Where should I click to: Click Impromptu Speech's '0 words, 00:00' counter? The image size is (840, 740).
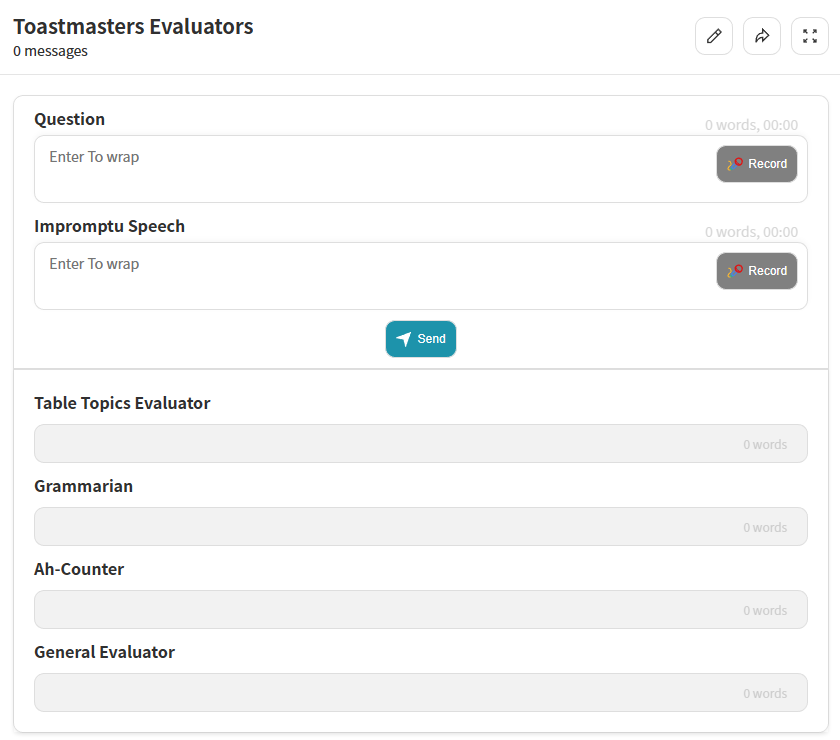coord(751,232)
